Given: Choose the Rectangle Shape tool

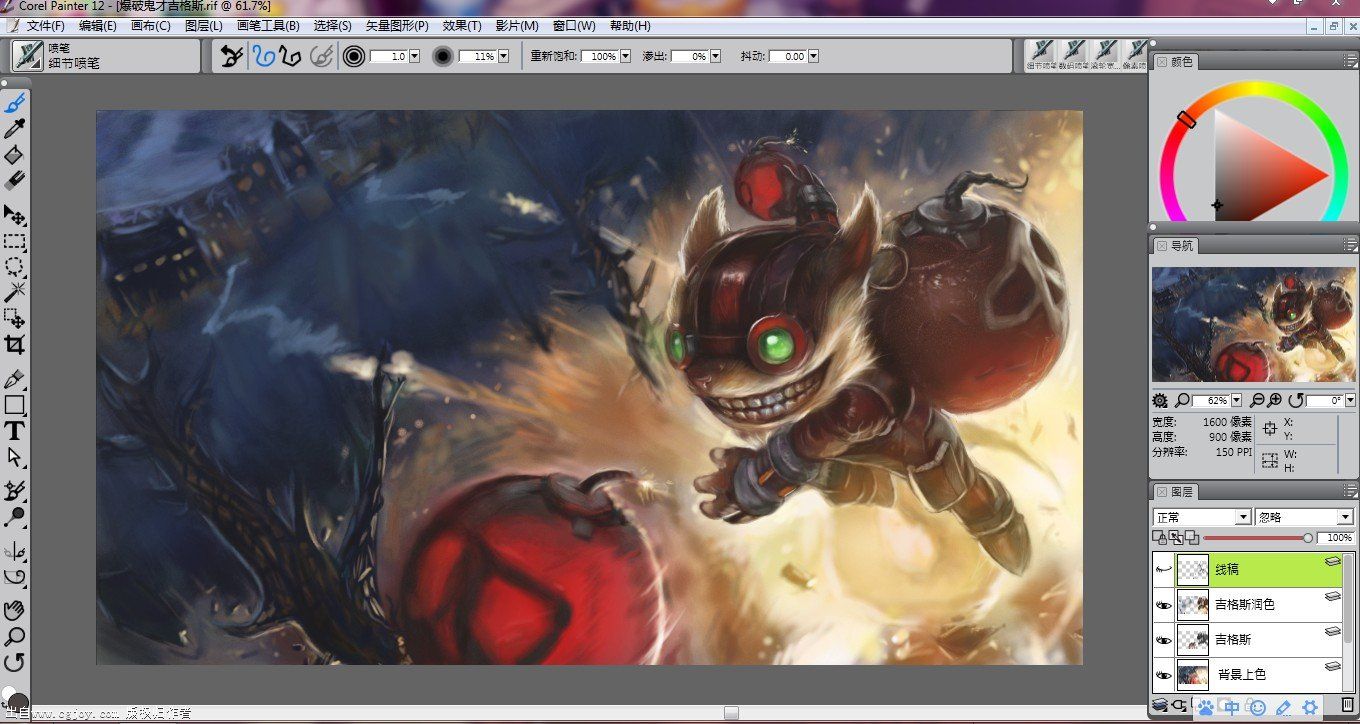Looking at the screenshot, I should click(x=14, y=405).
